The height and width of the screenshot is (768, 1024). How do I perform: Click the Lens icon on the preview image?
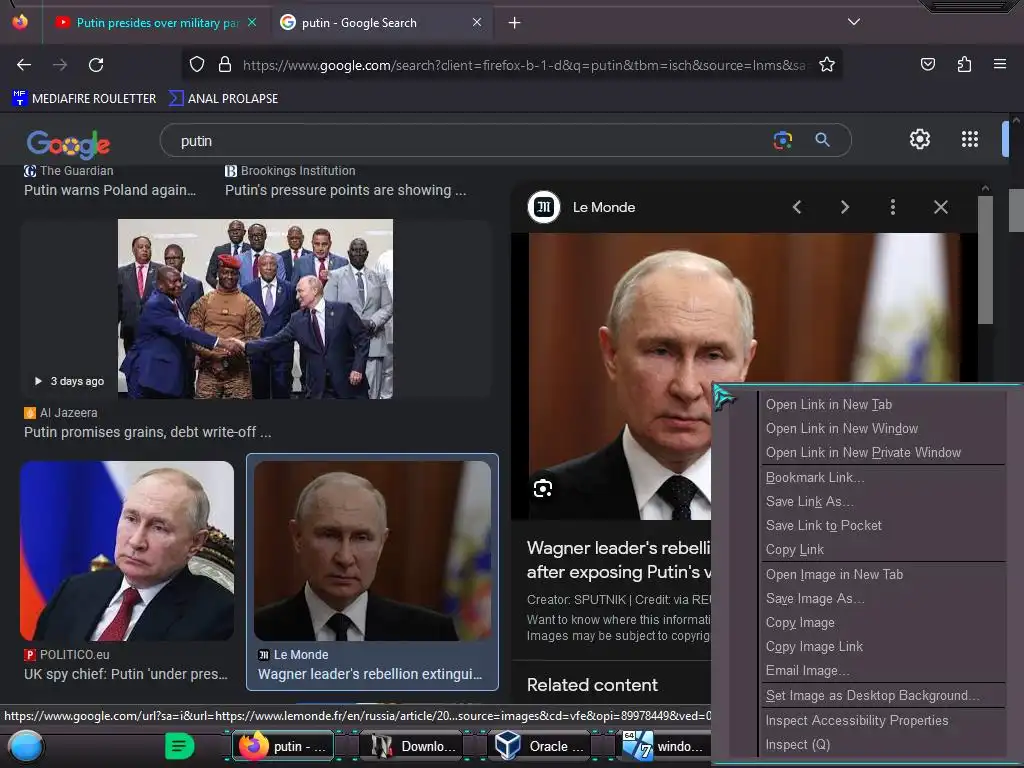(x=543, y=488)
